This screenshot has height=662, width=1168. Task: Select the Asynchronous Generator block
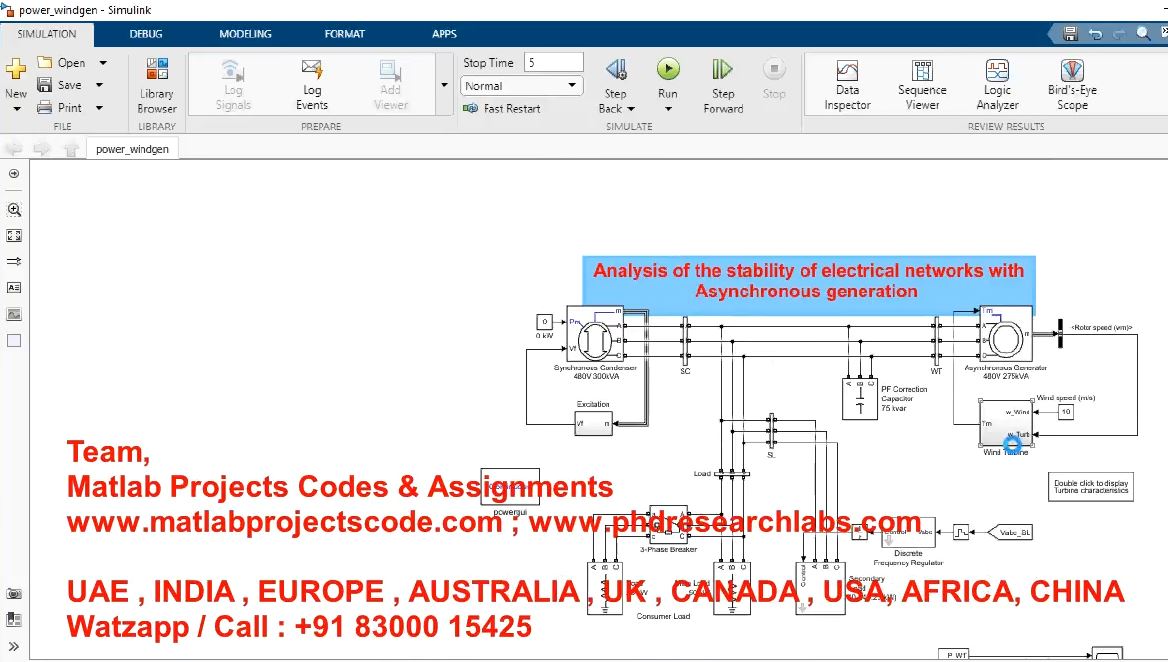tap(1006, 334)
